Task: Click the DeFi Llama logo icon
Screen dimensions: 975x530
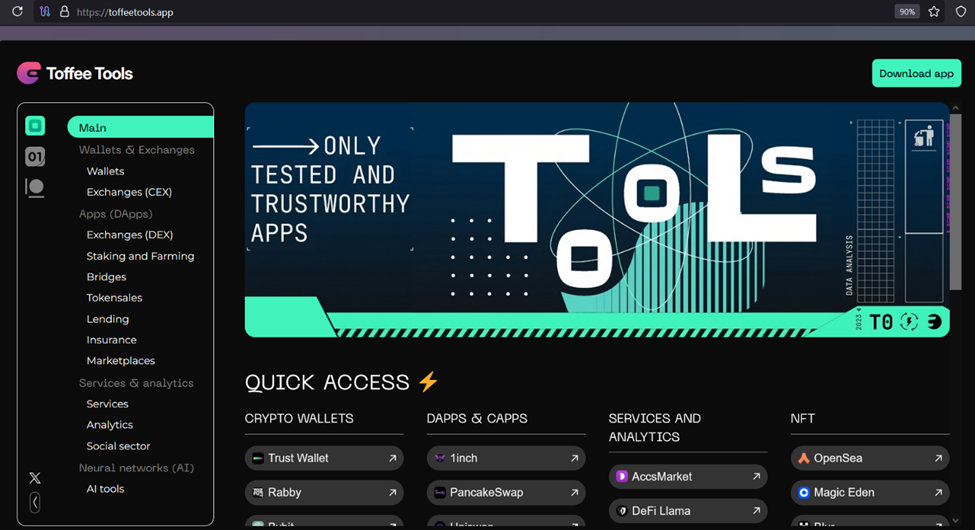Action: point(622,511)
